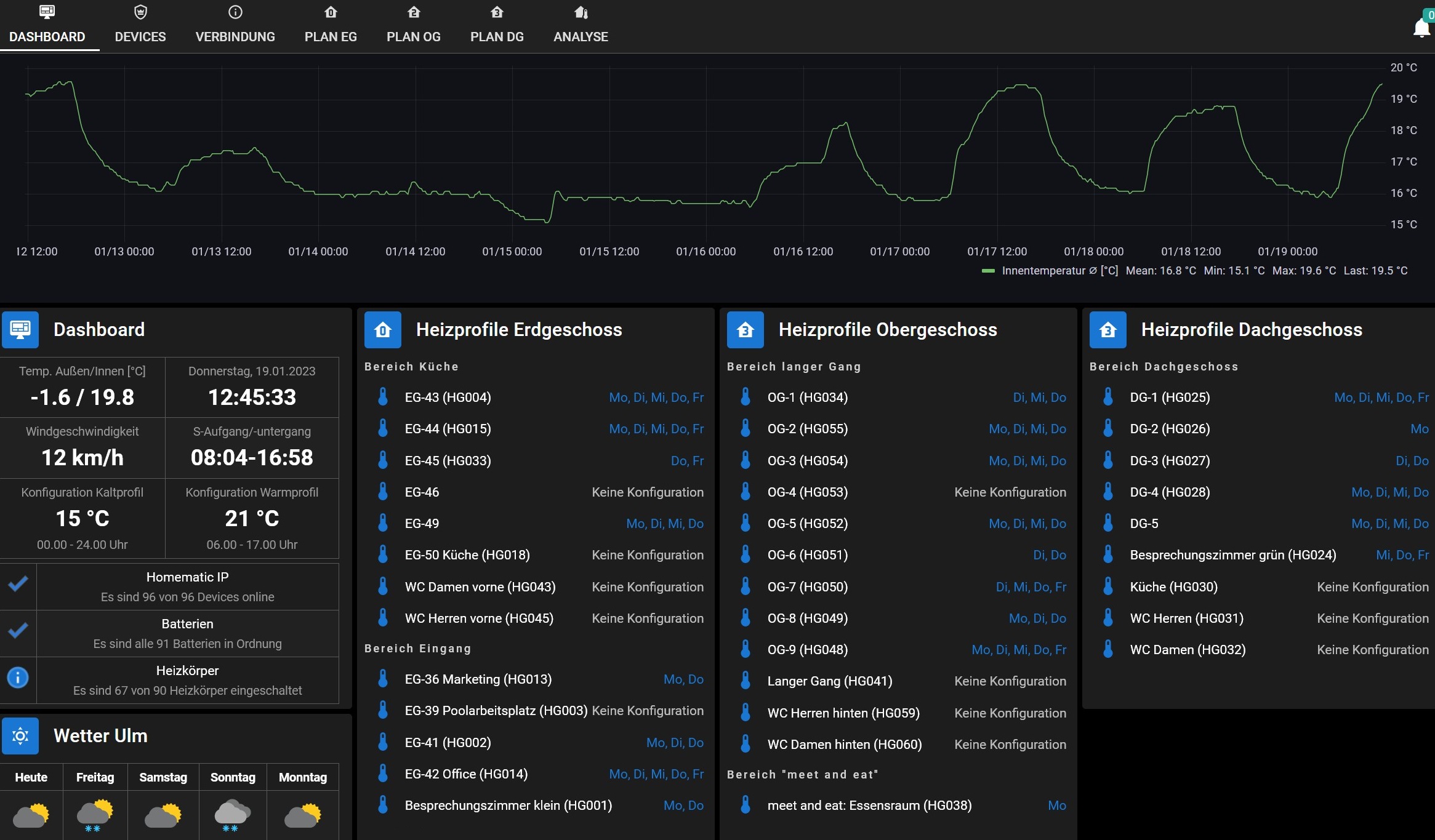Click the OG-8 (HG049) entry
This screenshot has width=1435, height=840.
tap(808, 618)
